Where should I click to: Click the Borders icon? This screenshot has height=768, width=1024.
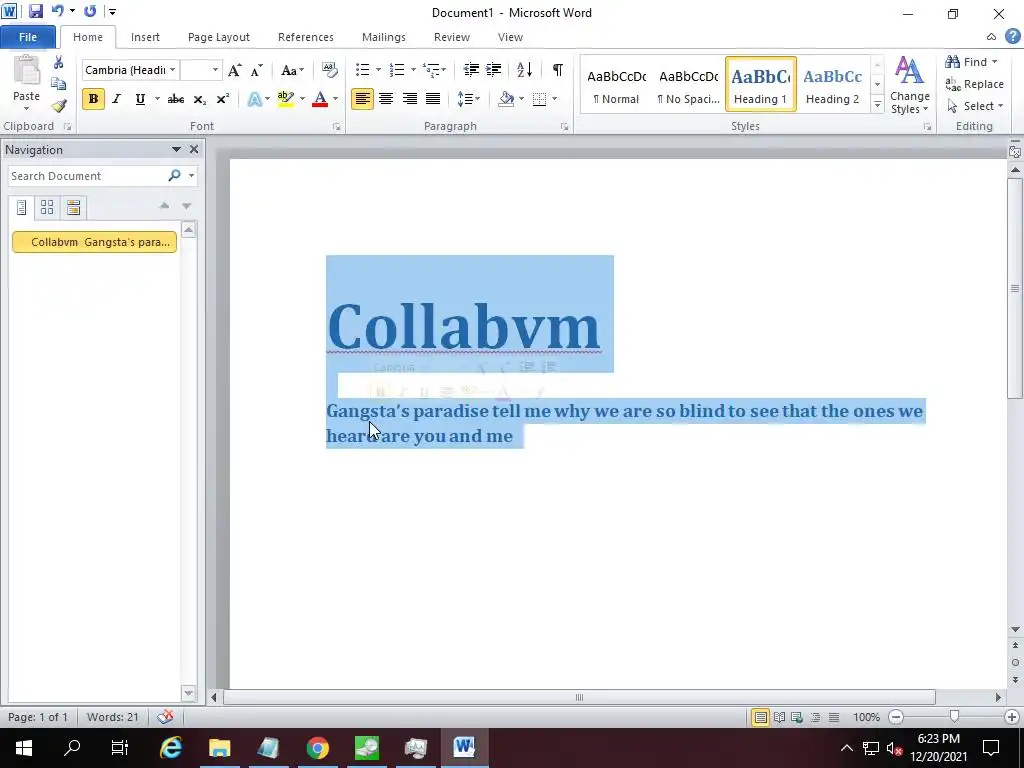coord(539,99)
